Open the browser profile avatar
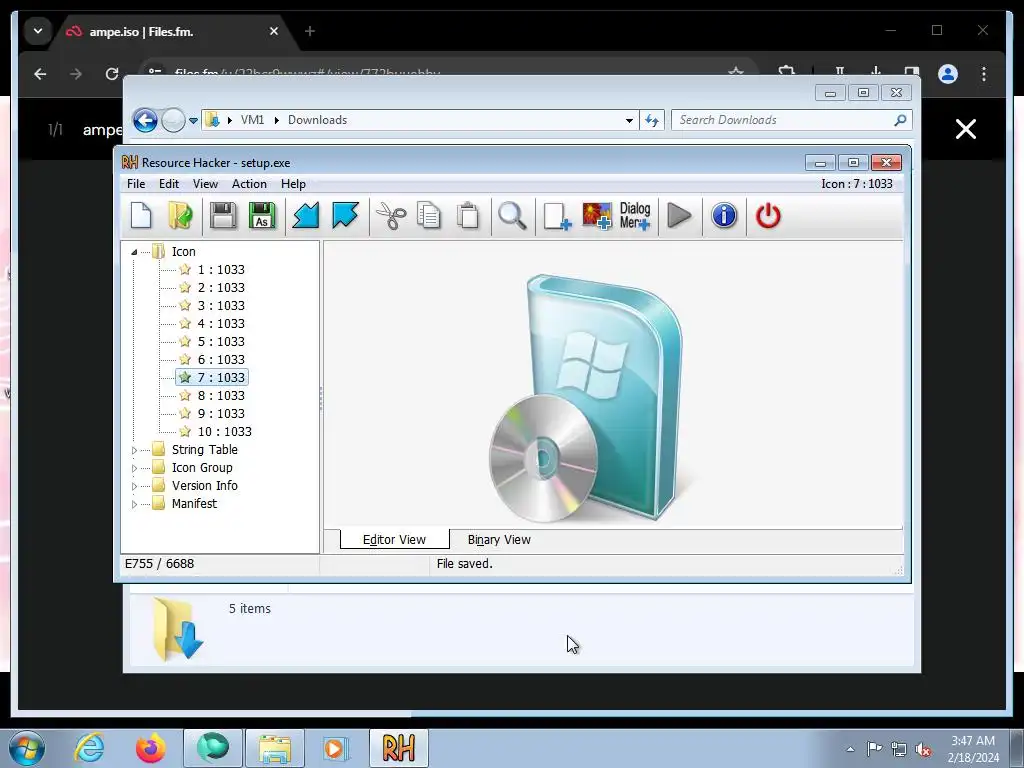This screenshot has height=768, width=1024. pyautogui.click(x=948, y=74)
